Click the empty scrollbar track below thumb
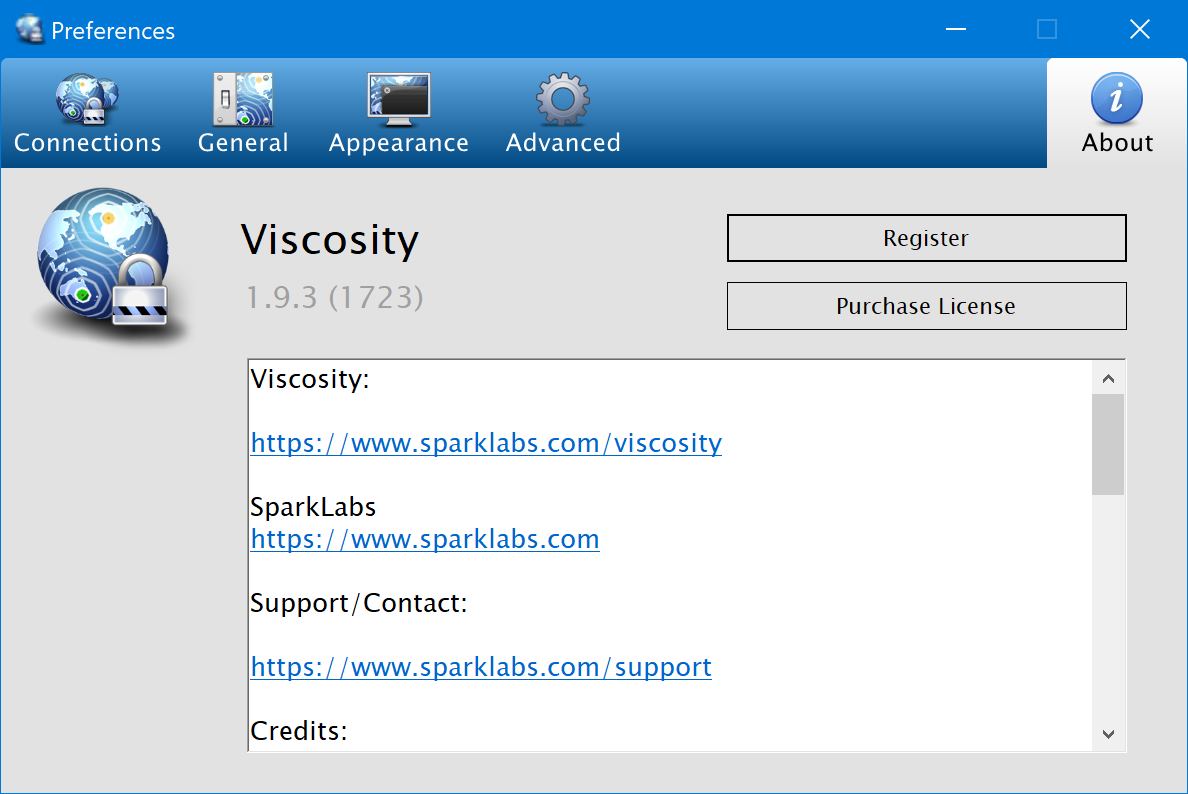 (x=1107, y=610)
